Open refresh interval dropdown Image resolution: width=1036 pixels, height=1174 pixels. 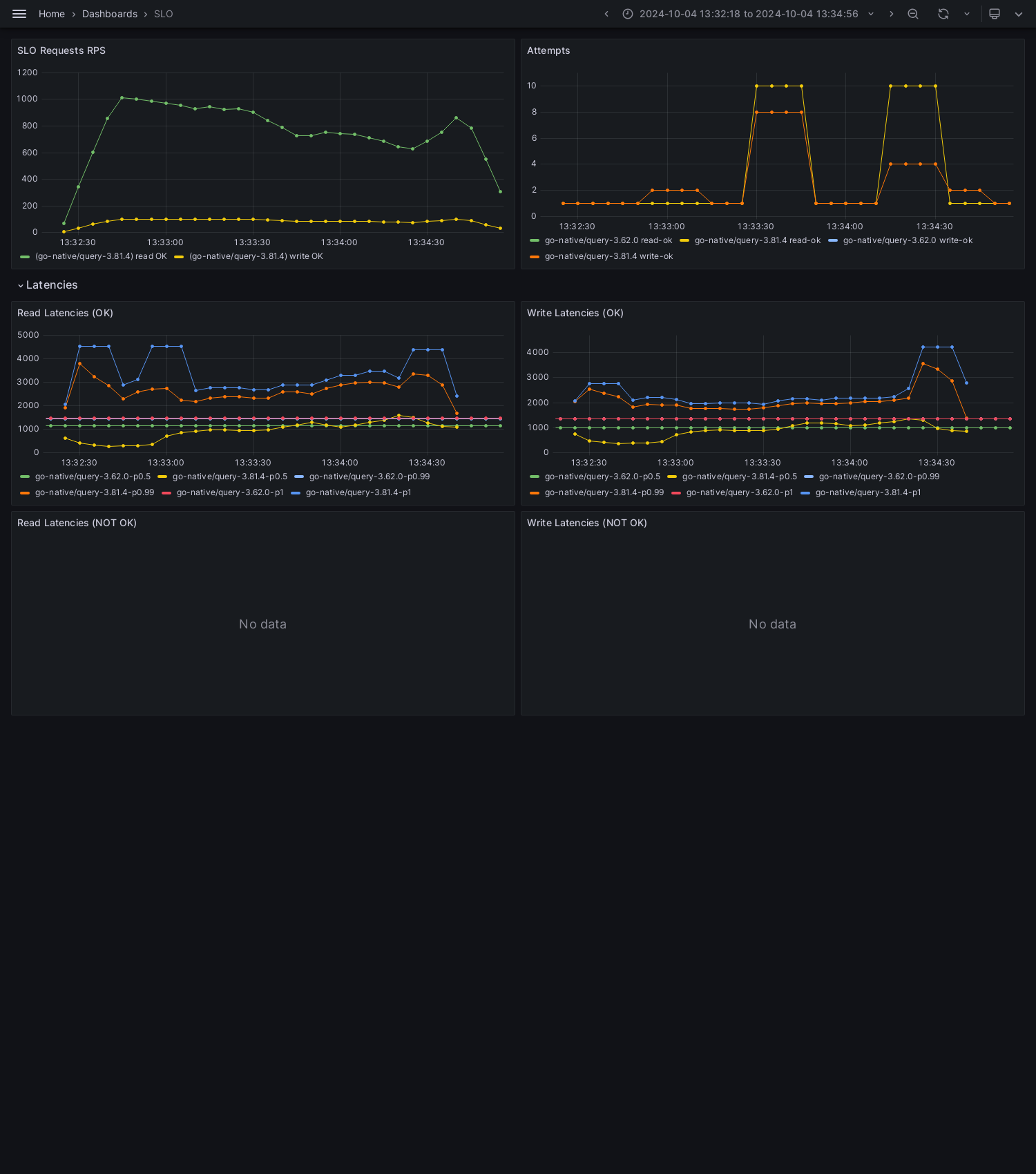pyautogui.click(x=967, y=14)
